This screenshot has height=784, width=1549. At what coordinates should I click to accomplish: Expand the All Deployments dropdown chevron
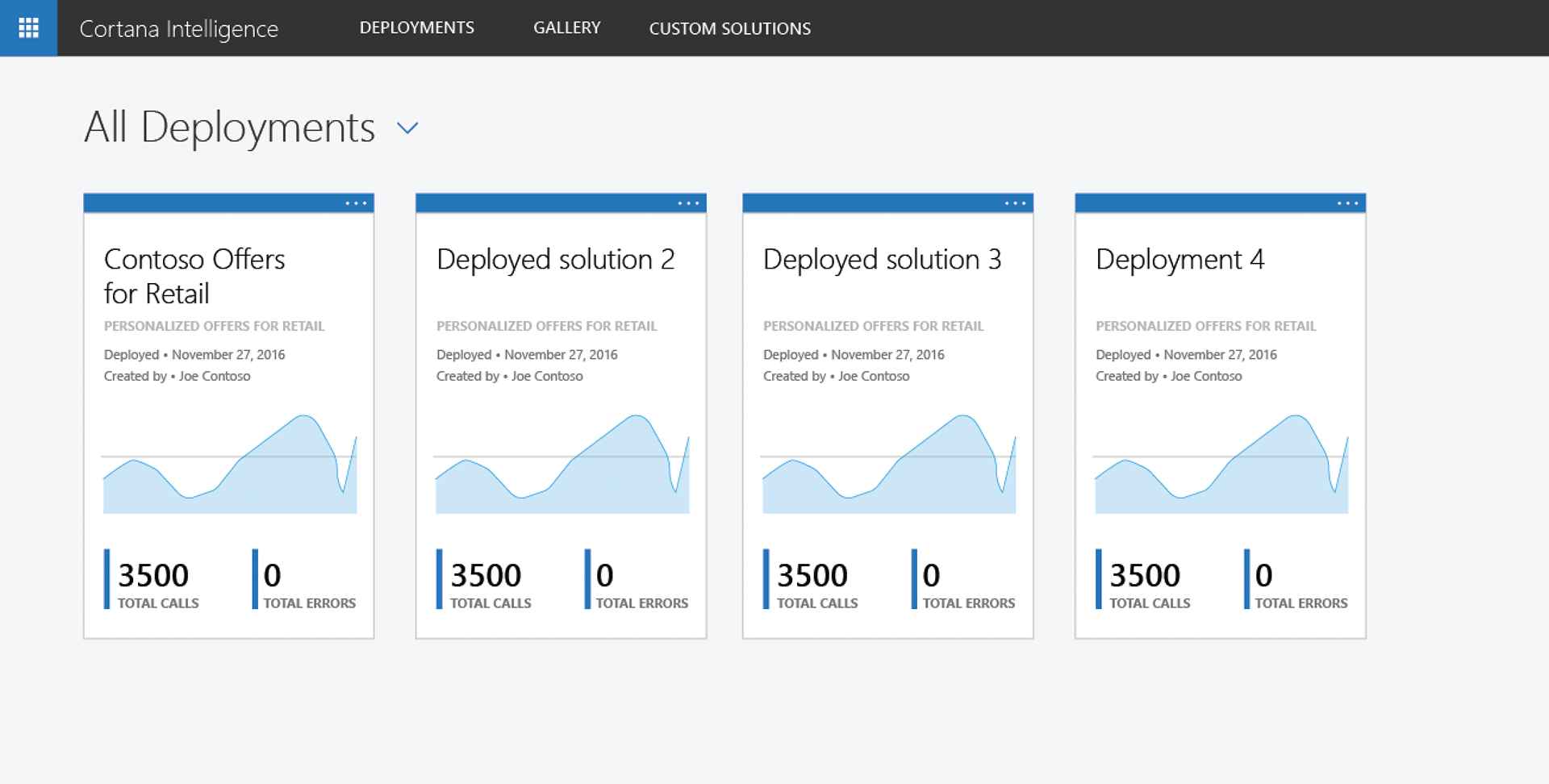click(x=407, y=128)
